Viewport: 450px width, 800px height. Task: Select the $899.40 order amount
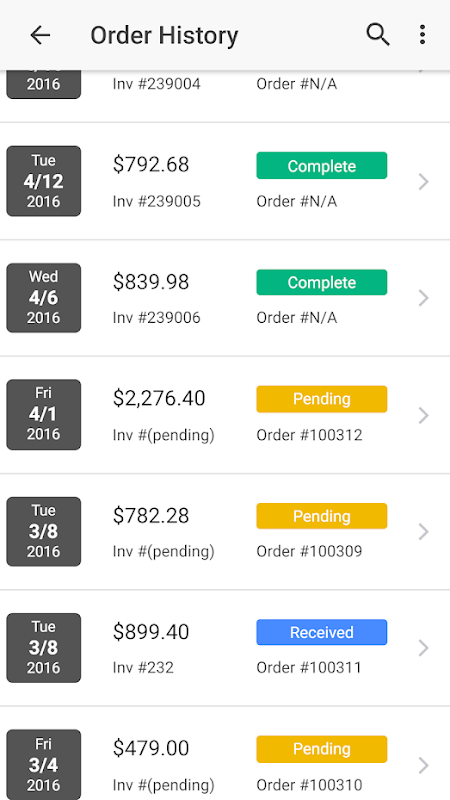151,632
